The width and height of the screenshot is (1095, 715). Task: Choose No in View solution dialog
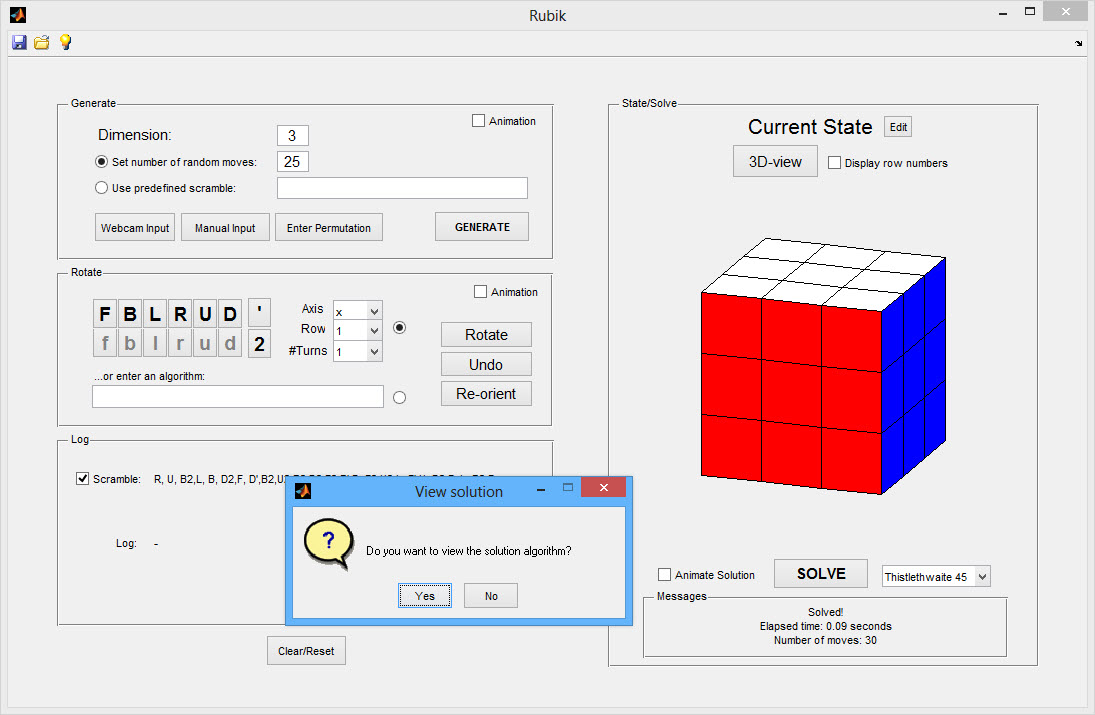[491, 596]
